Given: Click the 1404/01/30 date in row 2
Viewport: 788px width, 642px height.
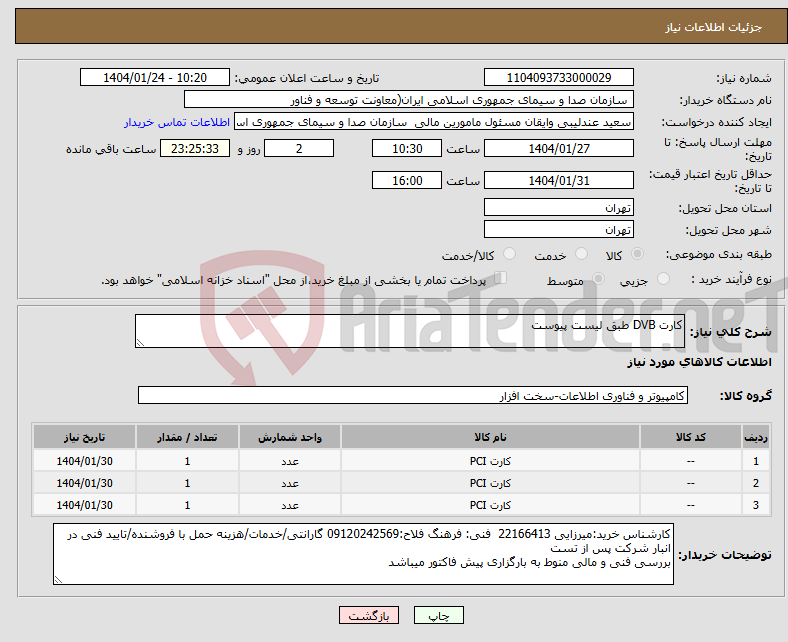Looking at the screenshot, I should pos(84,483).
